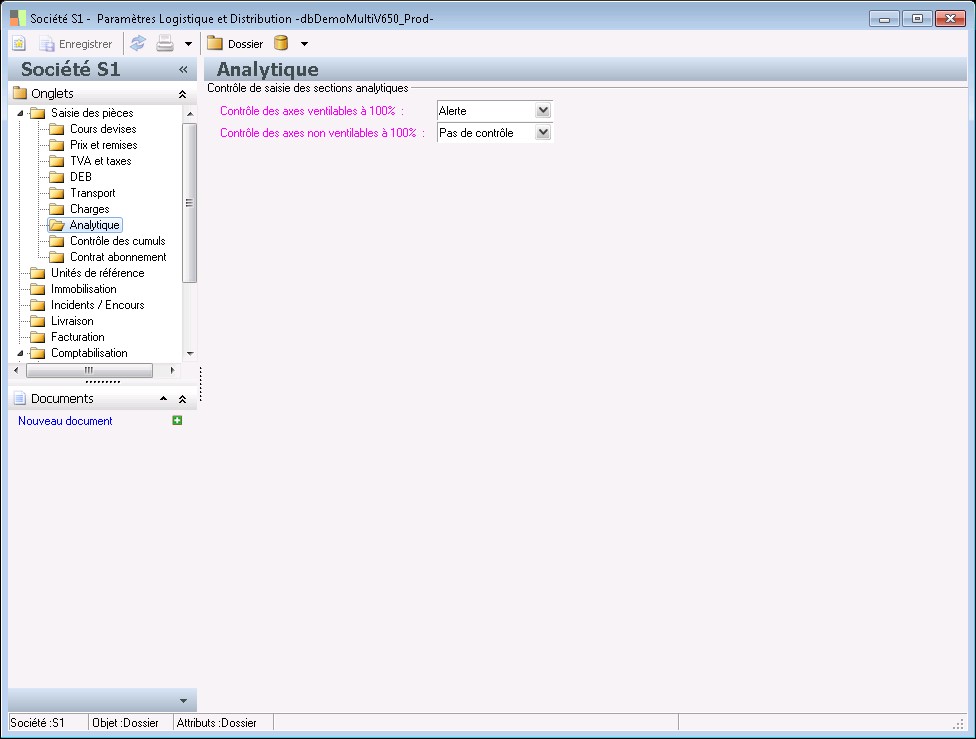
Task: Open the axes ventilables control dropdown
Action: [543, 111]
